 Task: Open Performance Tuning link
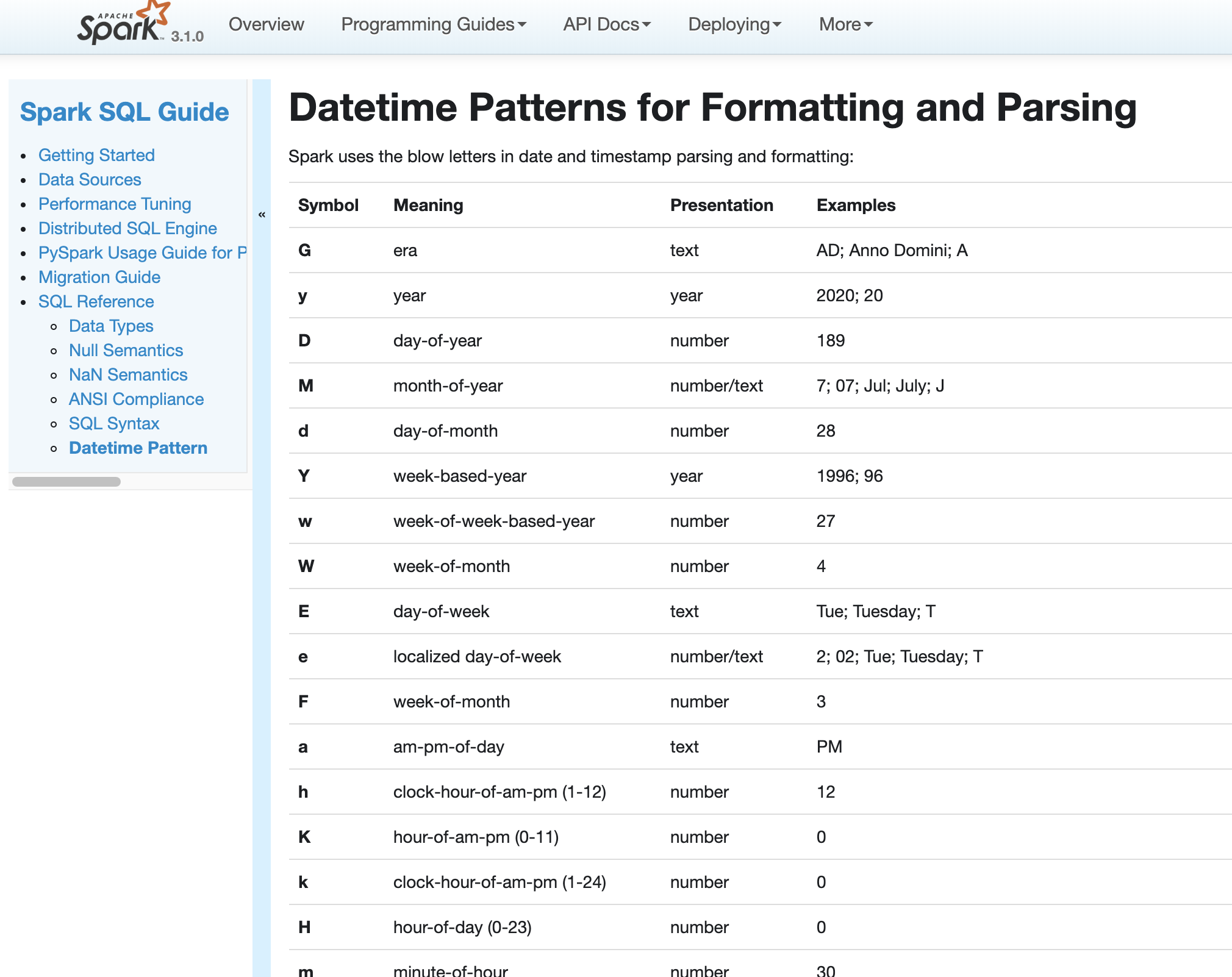tap(115, 204)
